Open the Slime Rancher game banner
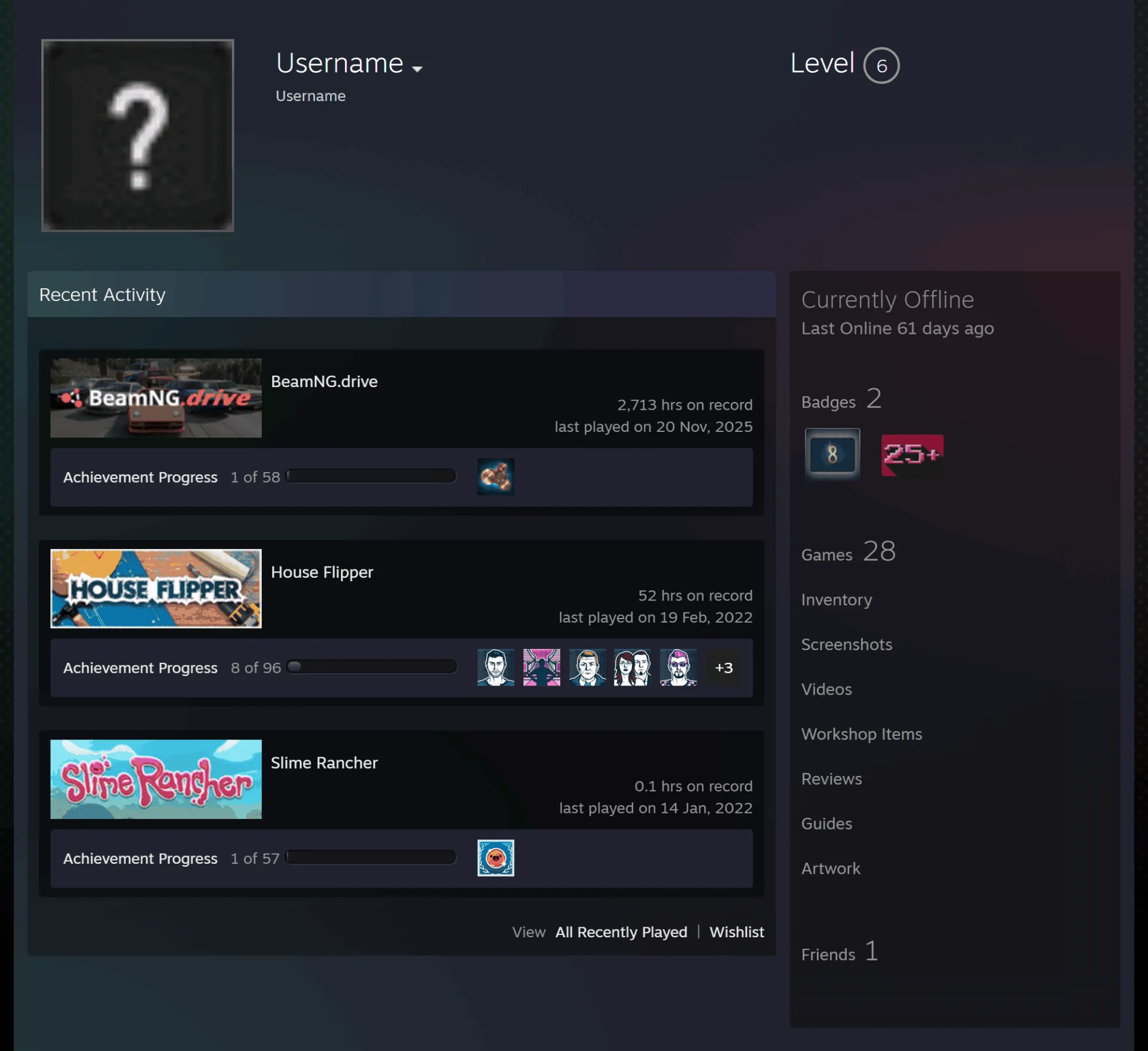 click(x=156, y=779)
